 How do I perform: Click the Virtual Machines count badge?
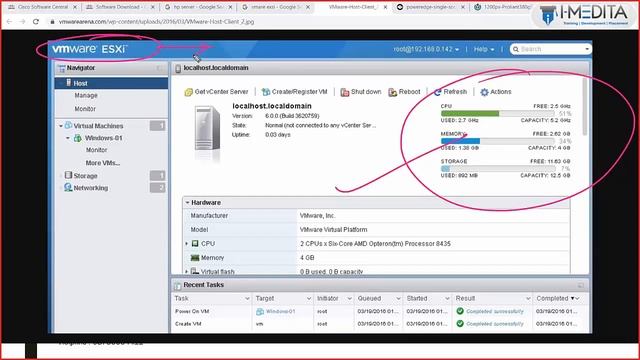[157, 126]
